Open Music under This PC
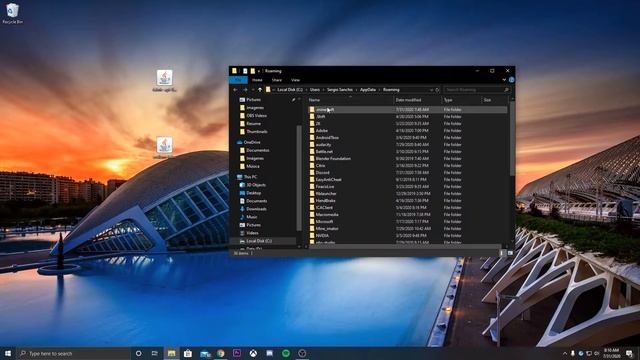This screenshot has width=640, height=360. click(252, 217)
